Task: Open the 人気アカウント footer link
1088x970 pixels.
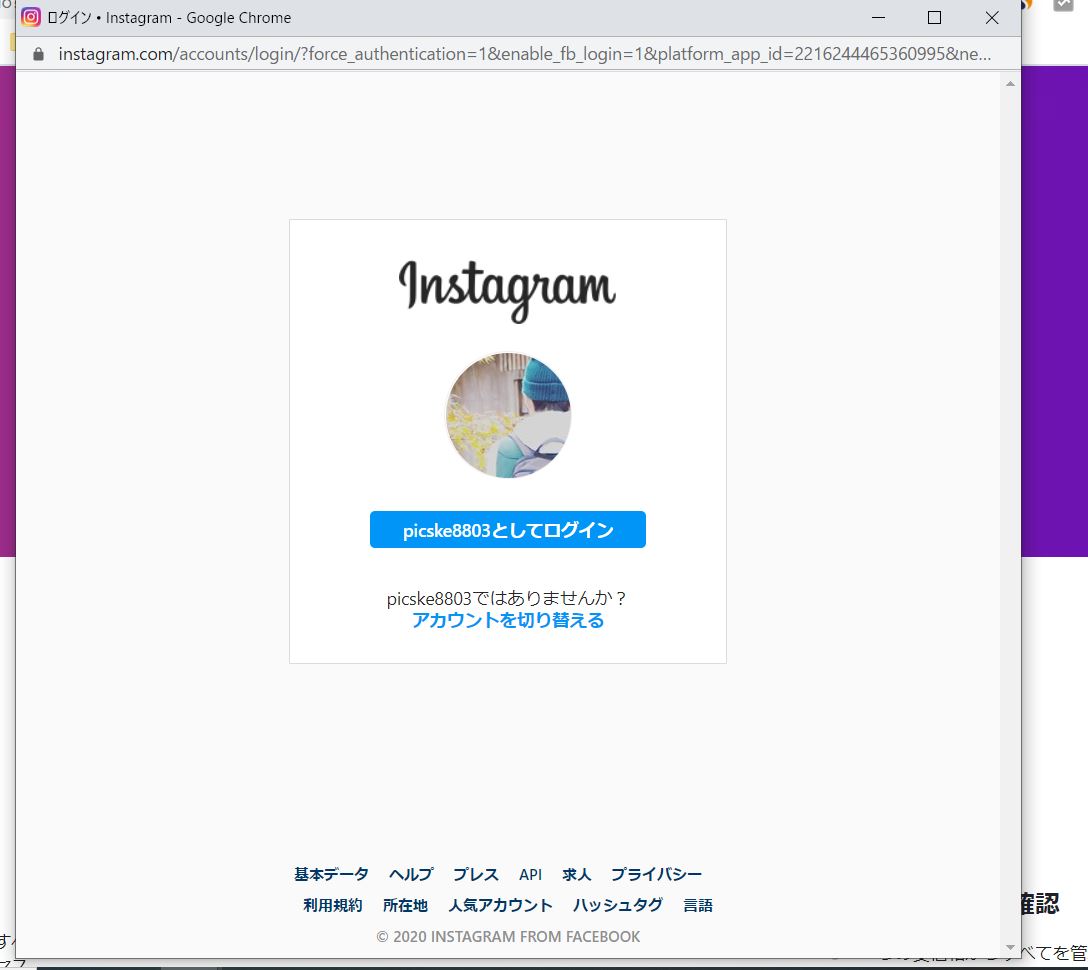Action: (500, 905)
